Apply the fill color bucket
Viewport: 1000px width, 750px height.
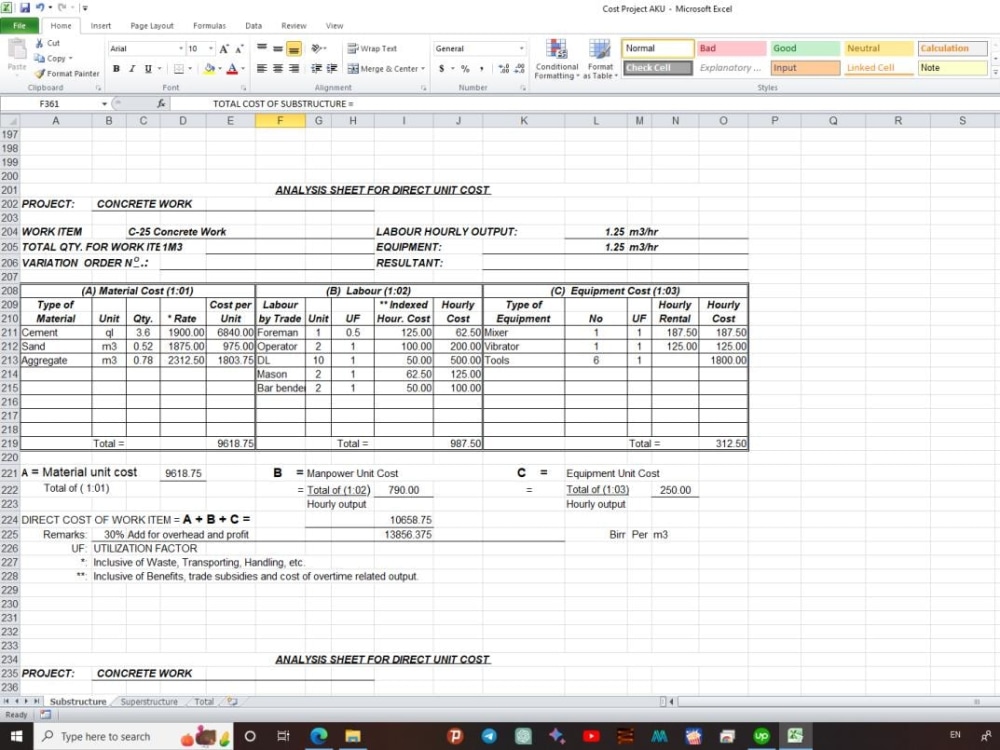point(209,68)
